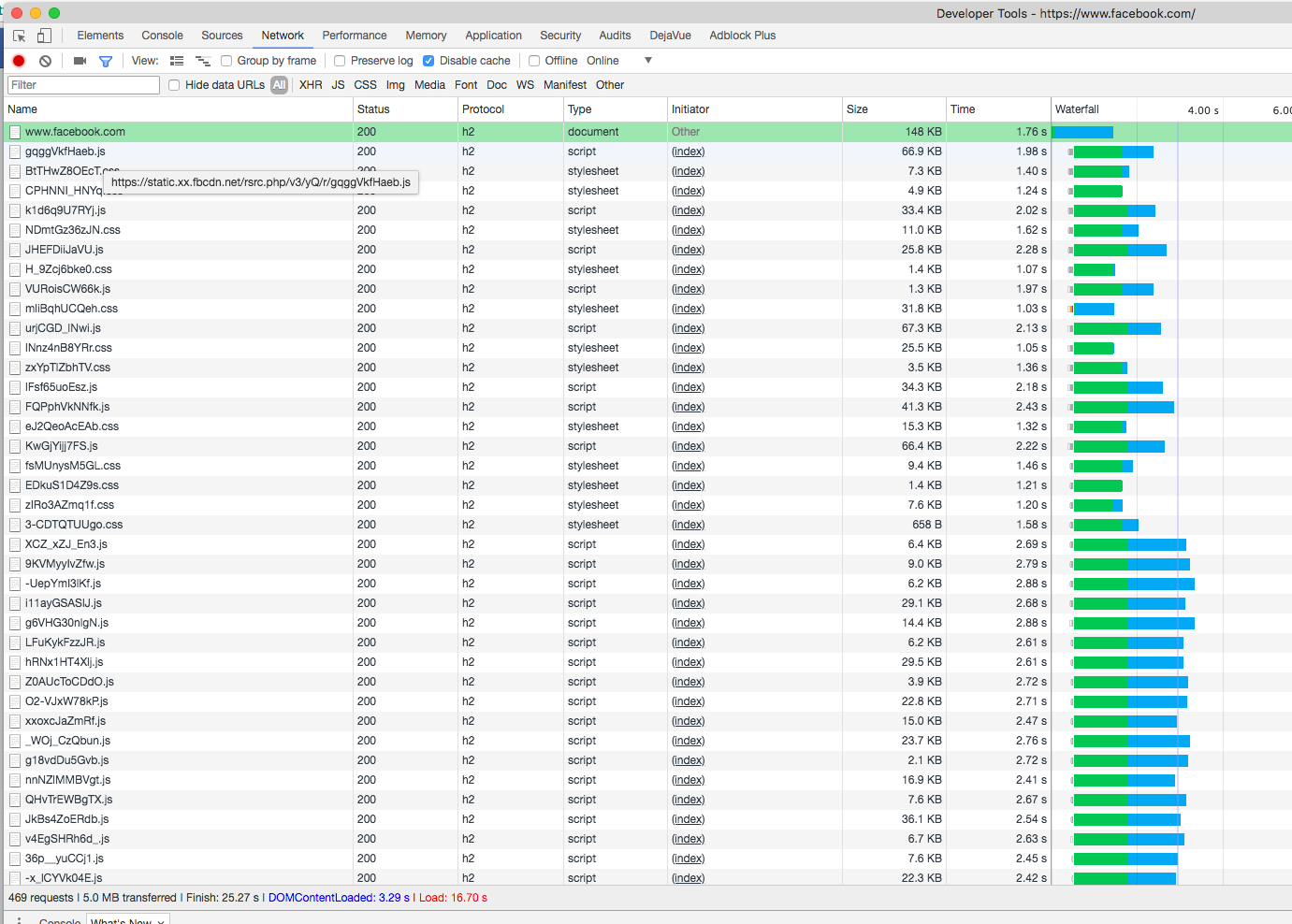Click the waterfall bar for FQPphVkNNfk.js
Image resolution: width=1292 pixels, height=924 pixels.
coord(1124,407)
